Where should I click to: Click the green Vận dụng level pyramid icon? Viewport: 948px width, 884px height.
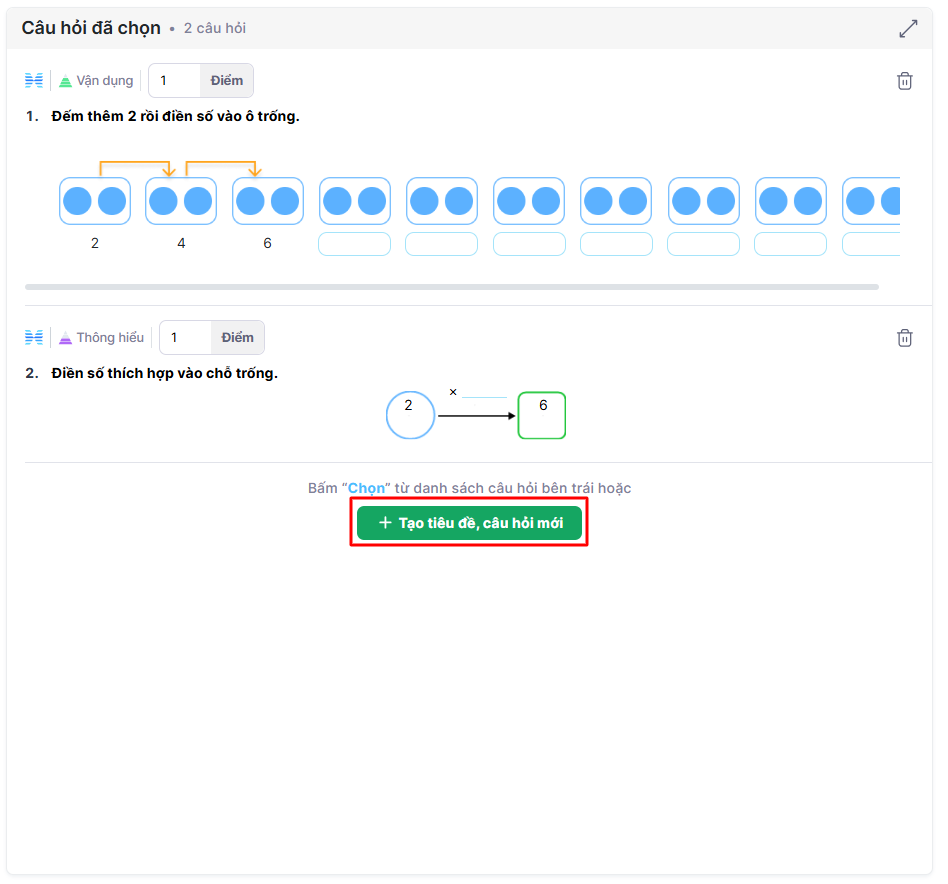66,81
